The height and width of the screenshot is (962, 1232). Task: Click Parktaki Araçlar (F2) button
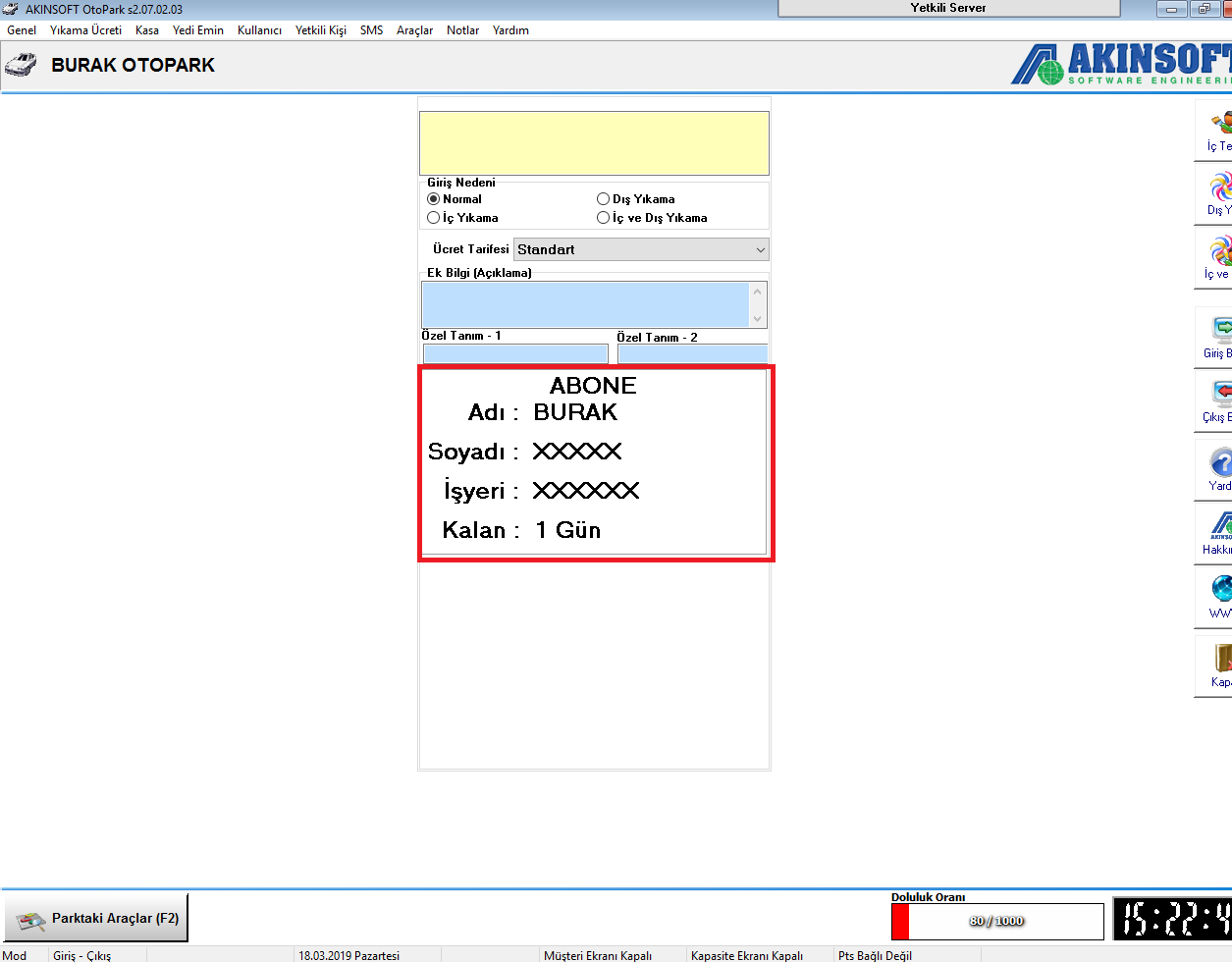95,919
